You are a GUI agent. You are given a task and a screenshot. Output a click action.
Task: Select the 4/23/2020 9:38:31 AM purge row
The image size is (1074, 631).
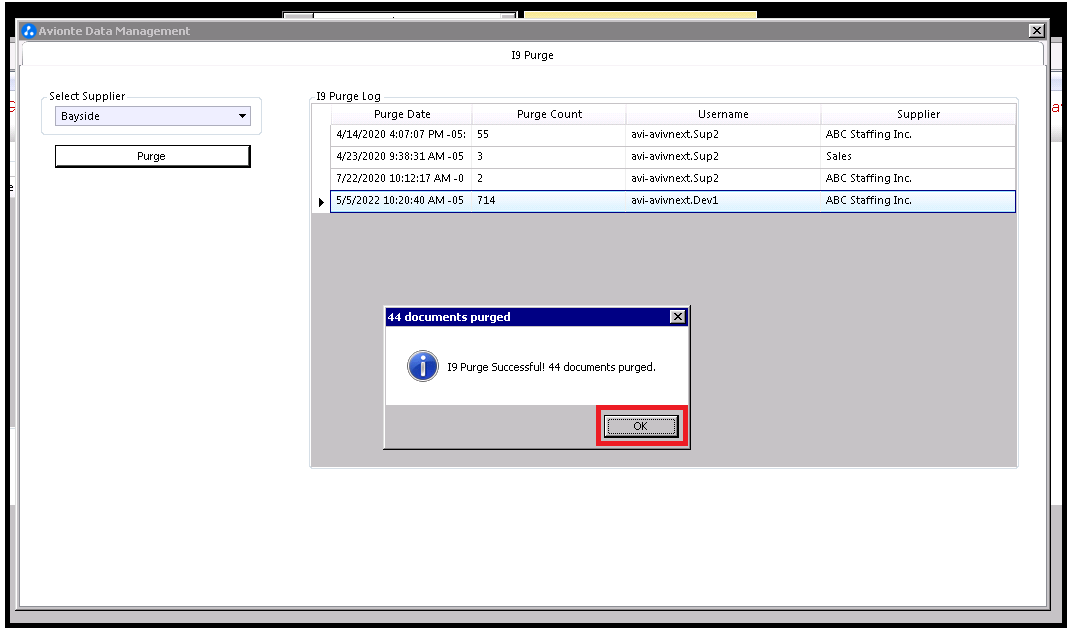point(673,157)
